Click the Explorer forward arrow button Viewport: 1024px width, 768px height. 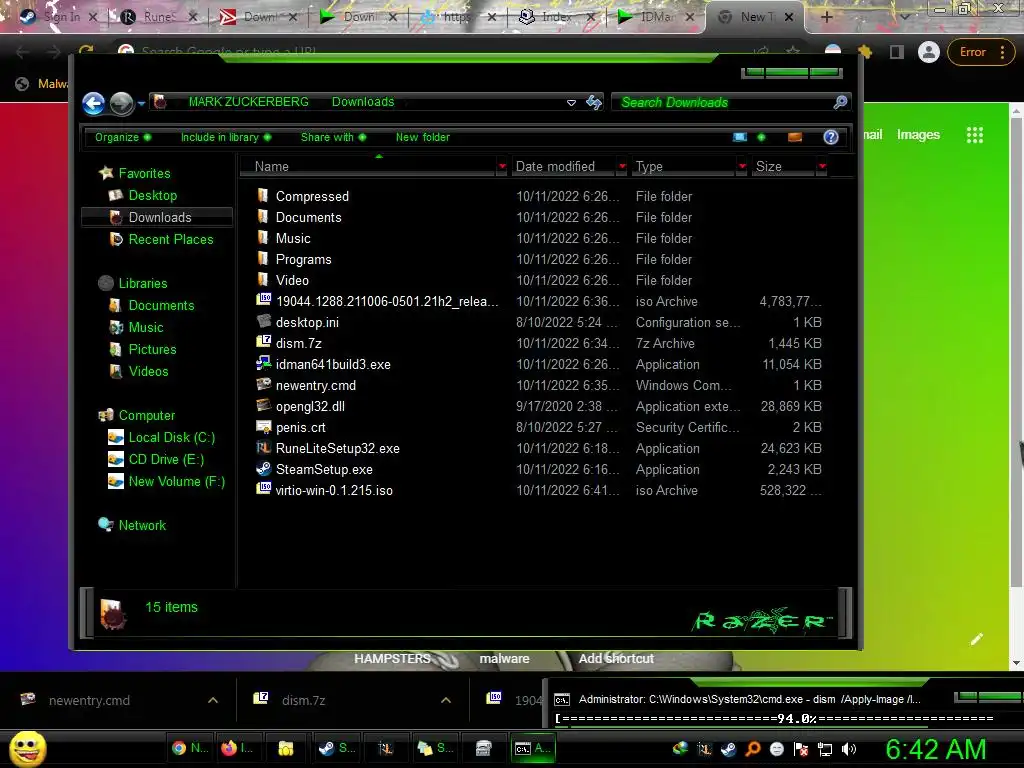pos(121,103)
